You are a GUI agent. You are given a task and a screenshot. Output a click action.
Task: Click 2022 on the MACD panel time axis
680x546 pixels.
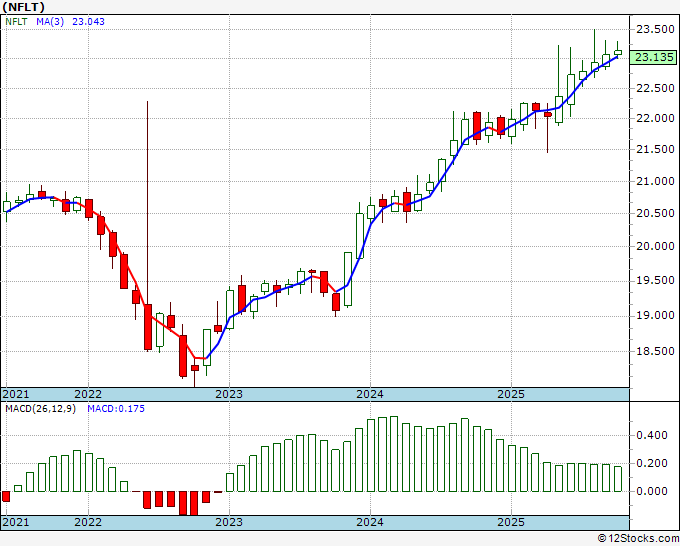point(88,522)
